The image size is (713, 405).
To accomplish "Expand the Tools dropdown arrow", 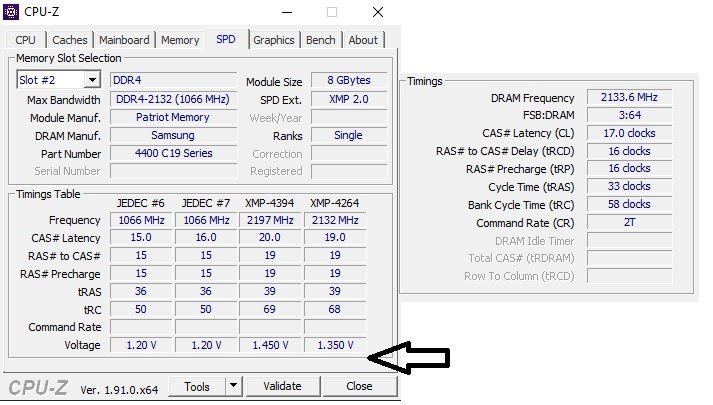I will pos(233,386).
